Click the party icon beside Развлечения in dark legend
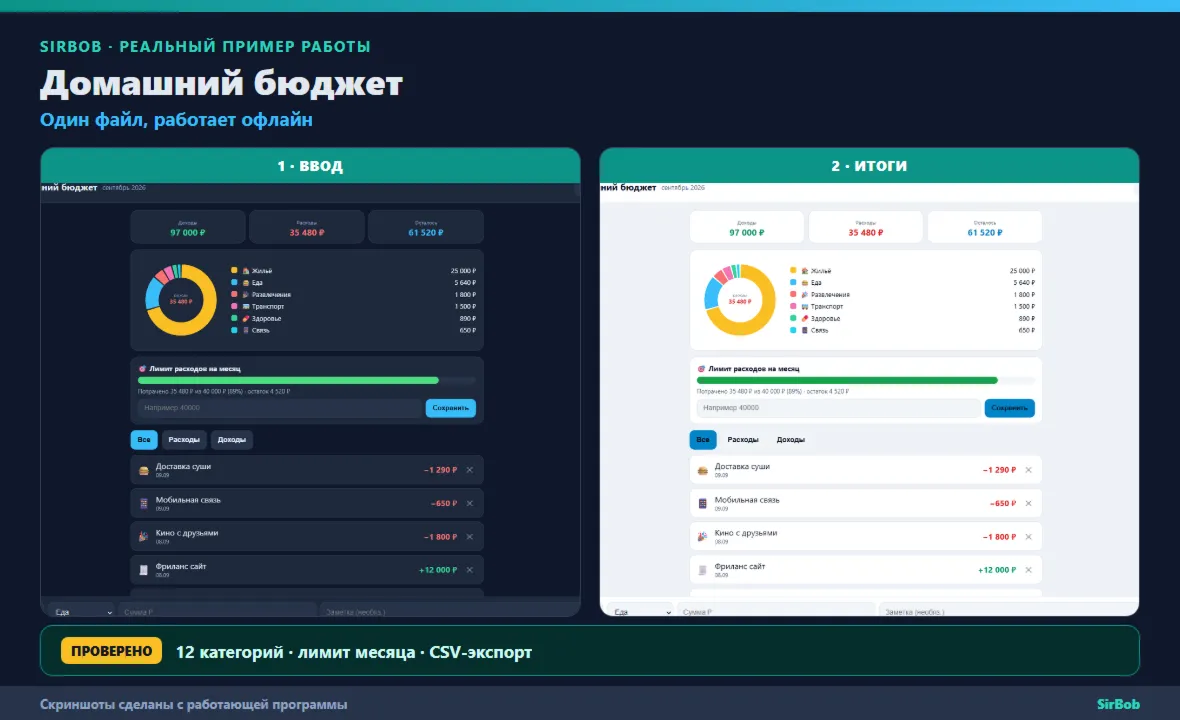 coord(245,295)
